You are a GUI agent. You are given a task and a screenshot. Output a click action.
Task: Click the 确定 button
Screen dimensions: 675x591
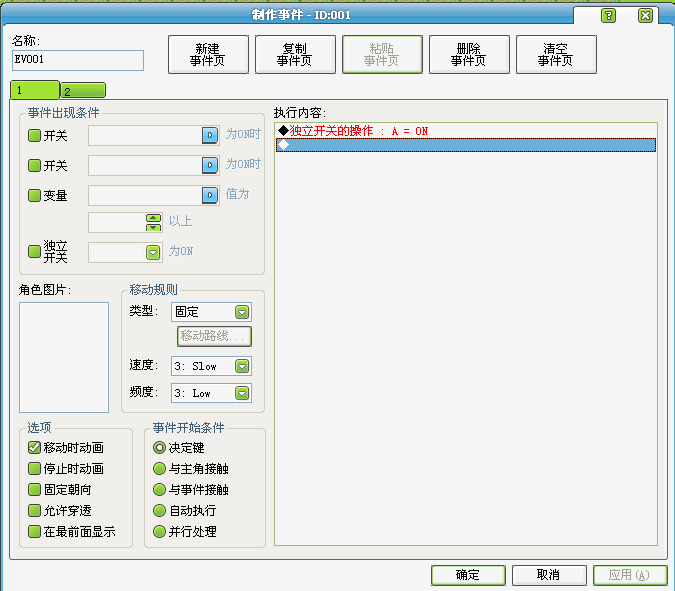(x=468, y=575)
